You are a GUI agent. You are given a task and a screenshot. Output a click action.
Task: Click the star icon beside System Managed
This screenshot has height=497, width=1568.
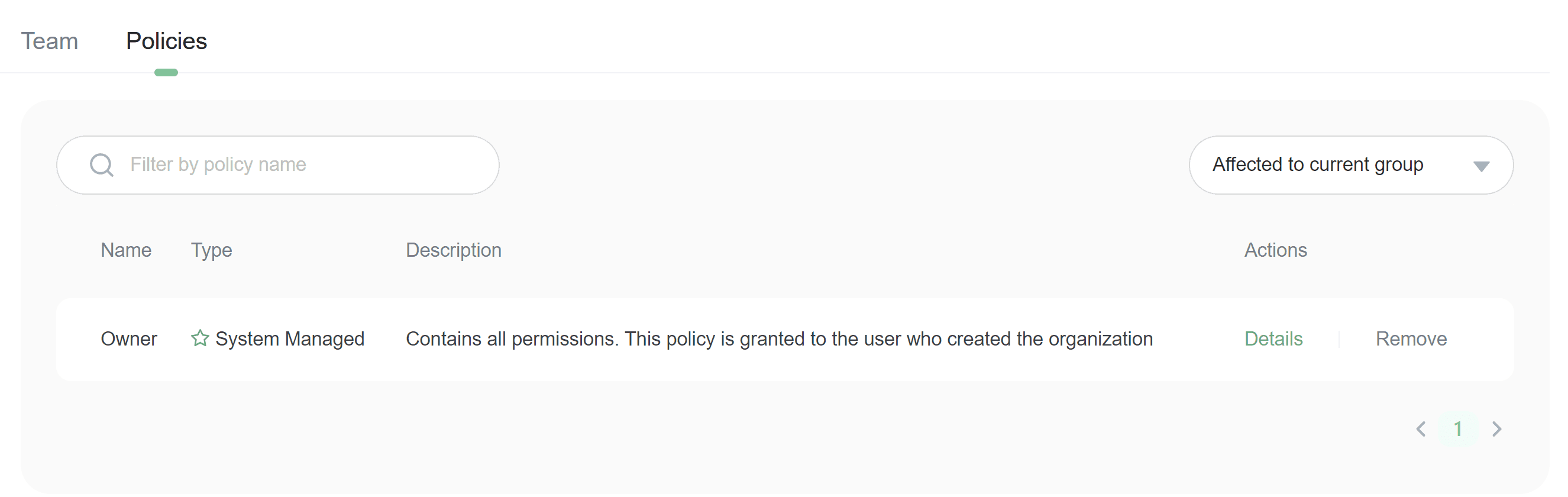tap(200, 338)
